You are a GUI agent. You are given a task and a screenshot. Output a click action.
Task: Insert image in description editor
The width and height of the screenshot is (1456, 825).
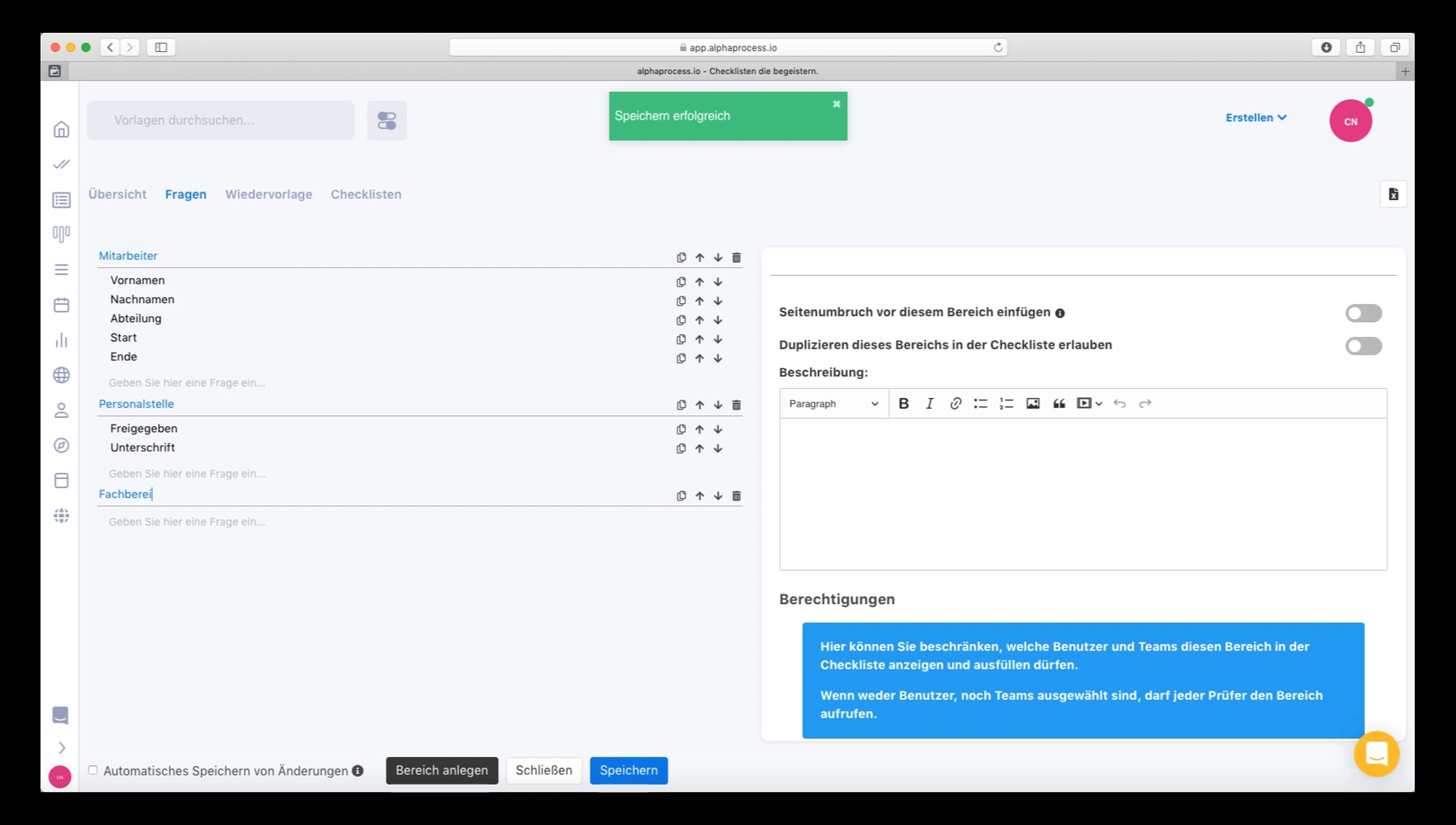pos(1033,403)
